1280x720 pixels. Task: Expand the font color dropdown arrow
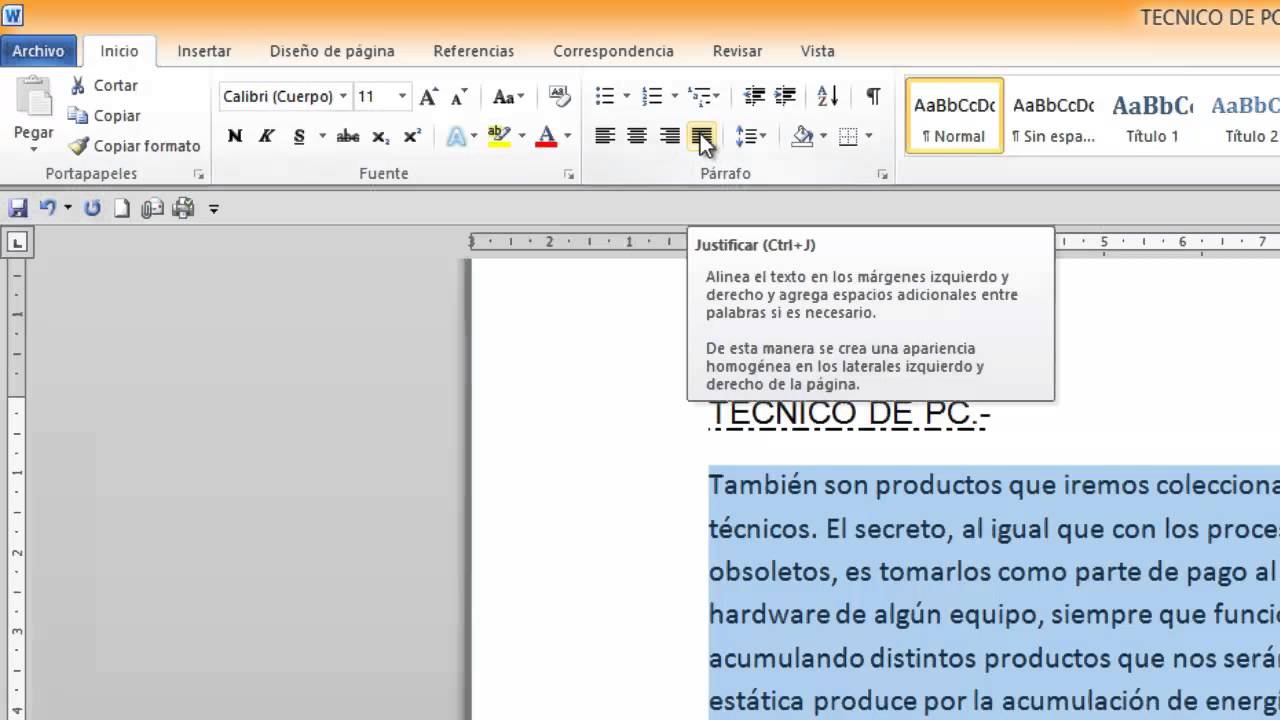tap(567, 136)
